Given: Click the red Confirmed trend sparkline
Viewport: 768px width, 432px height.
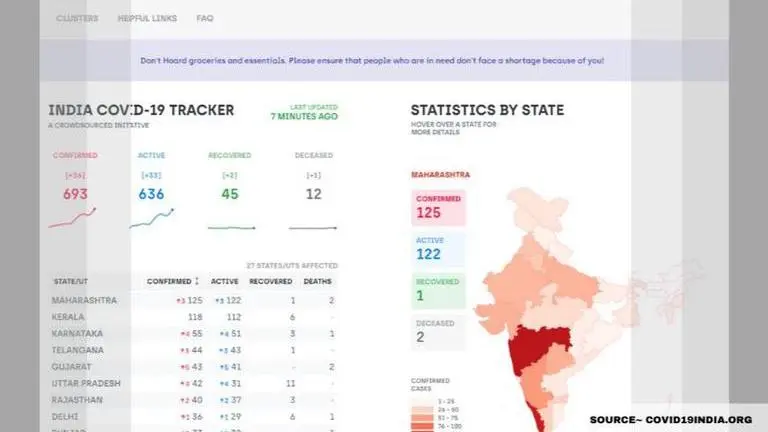Looking at the screenshot, I should (x=72, y=217).
